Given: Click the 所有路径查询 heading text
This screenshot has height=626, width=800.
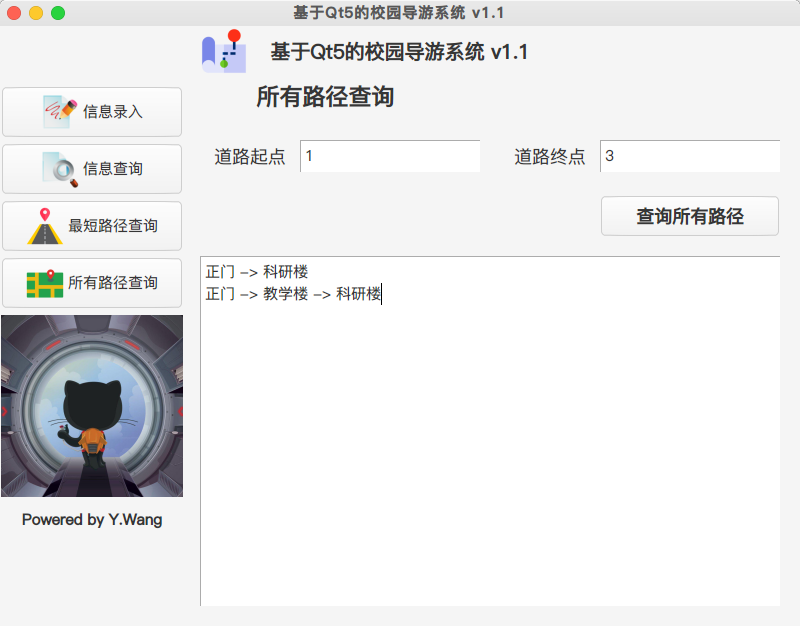Looking at the screenshot, I should click(325, 96).
